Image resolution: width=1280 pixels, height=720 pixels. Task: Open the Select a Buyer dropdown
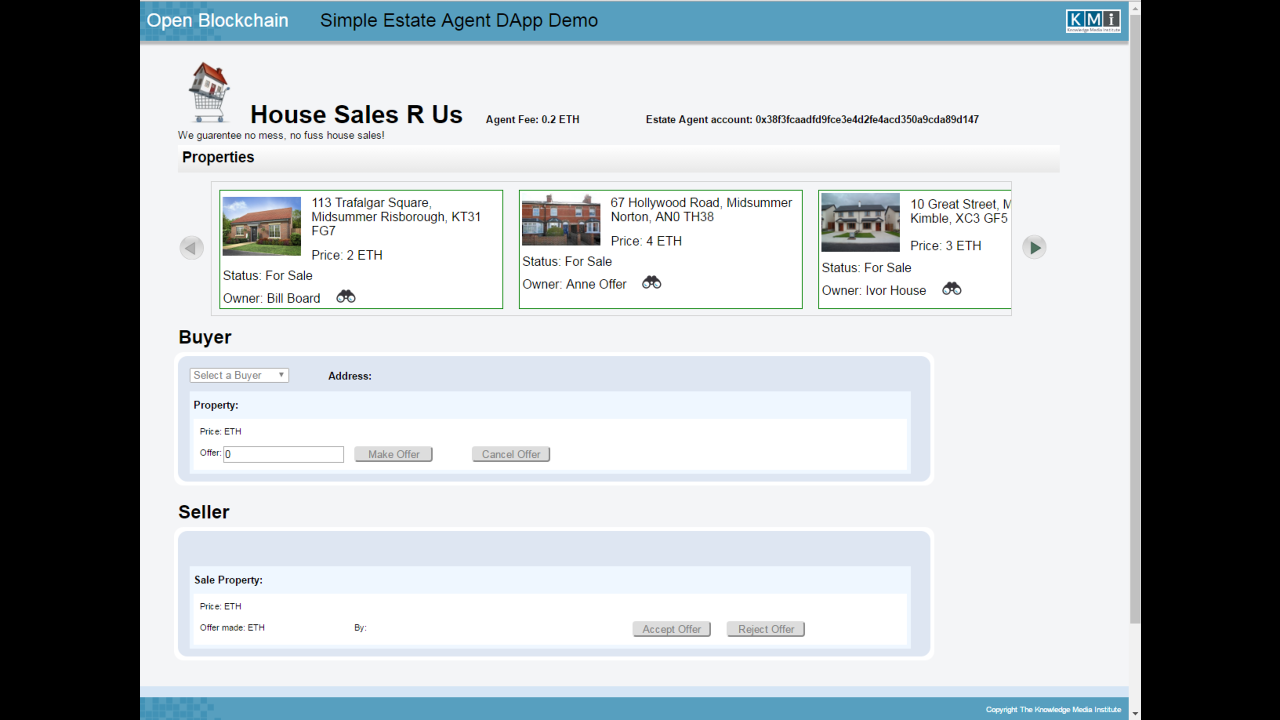click(x=239, y=375)
